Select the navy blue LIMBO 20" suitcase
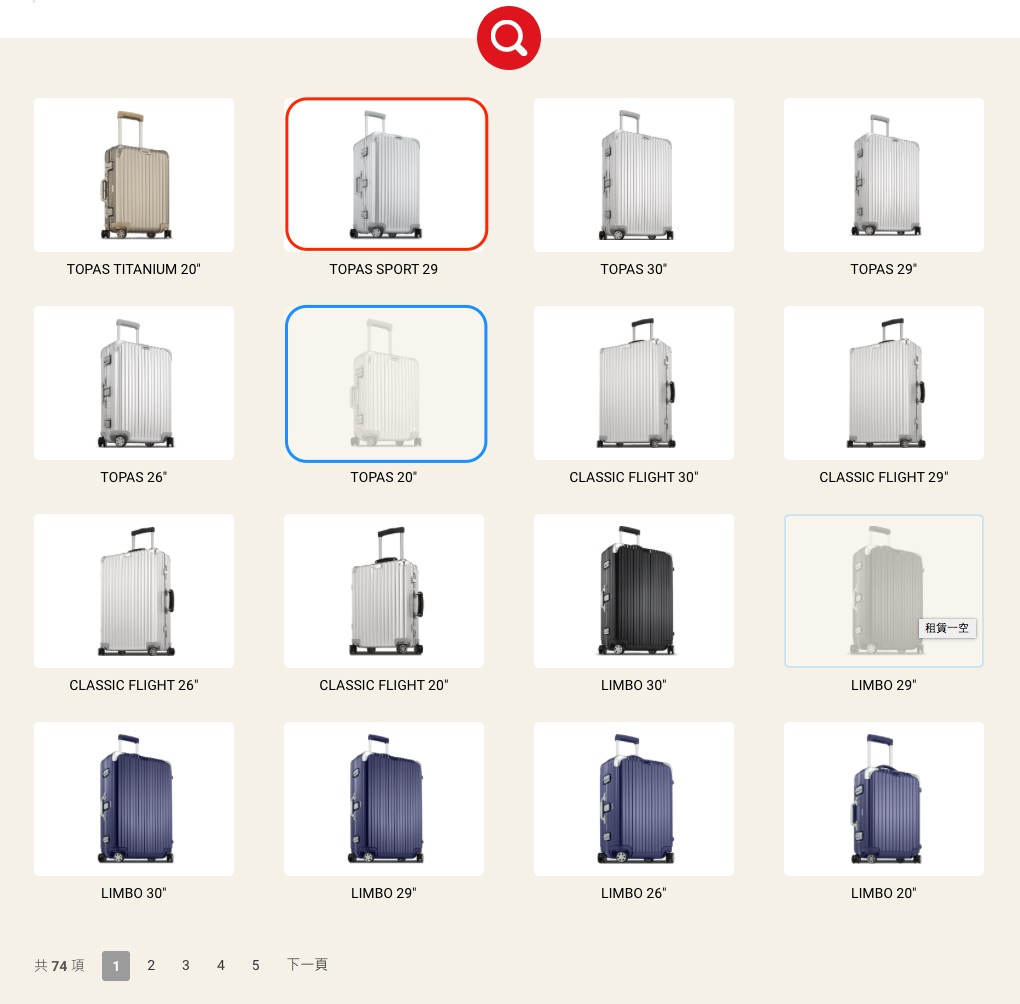Image resolution: width=1020 pixels, height=1004 pixels. click(x=883, y=798)
